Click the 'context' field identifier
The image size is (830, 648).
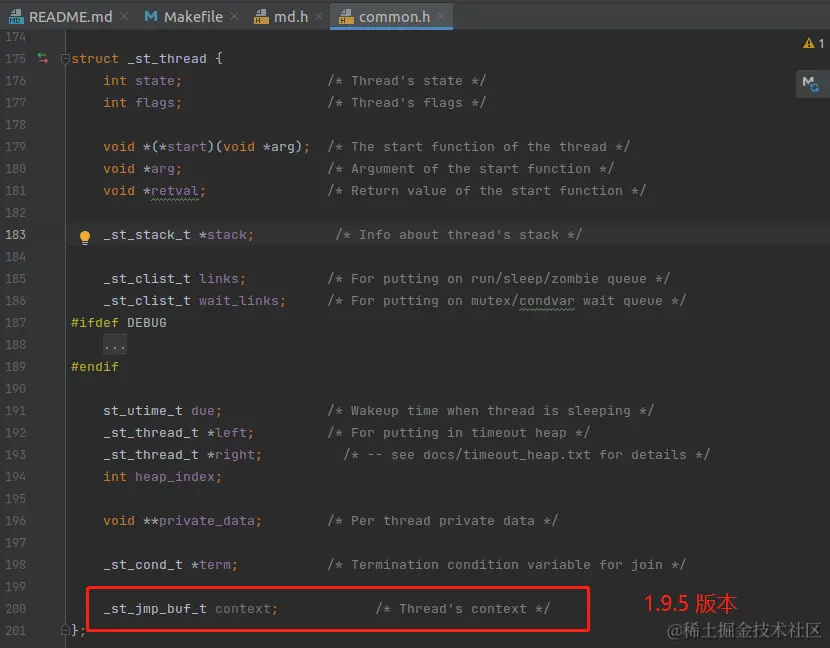click(243, 609)
